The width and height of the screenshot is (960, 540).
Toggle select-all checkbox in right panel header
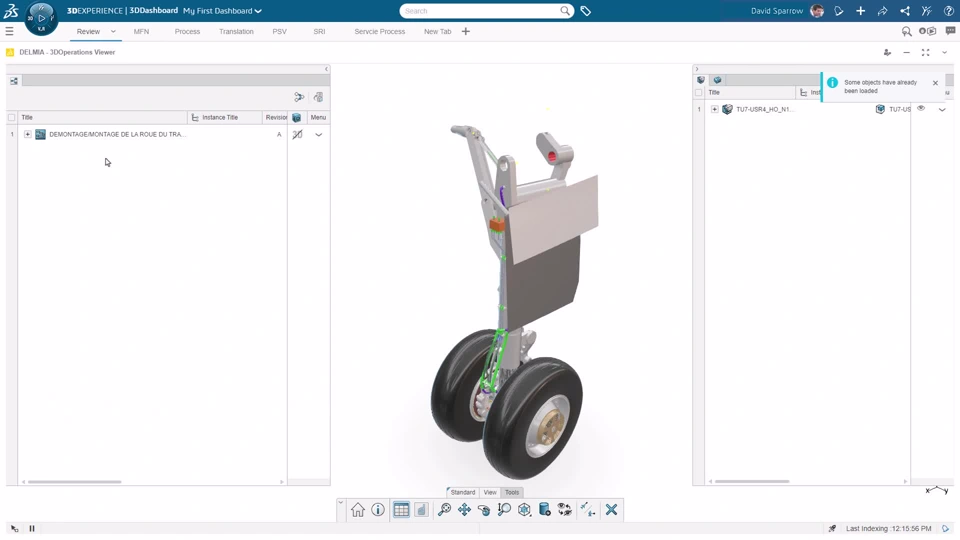pos(699,92)
